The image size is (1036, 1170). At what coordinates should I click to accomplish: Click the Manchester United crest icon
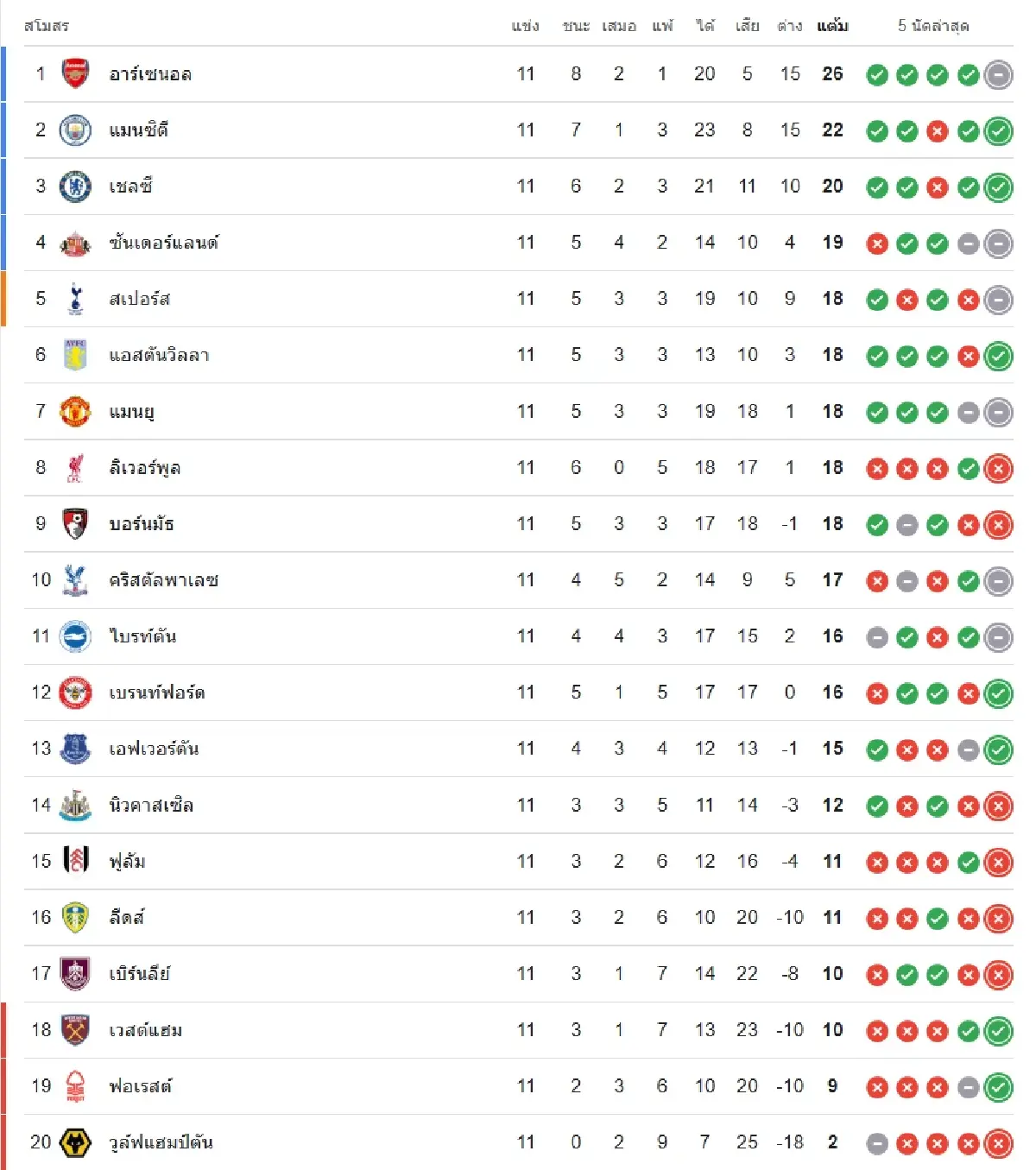pyautogui.click(x=75, y=412)
